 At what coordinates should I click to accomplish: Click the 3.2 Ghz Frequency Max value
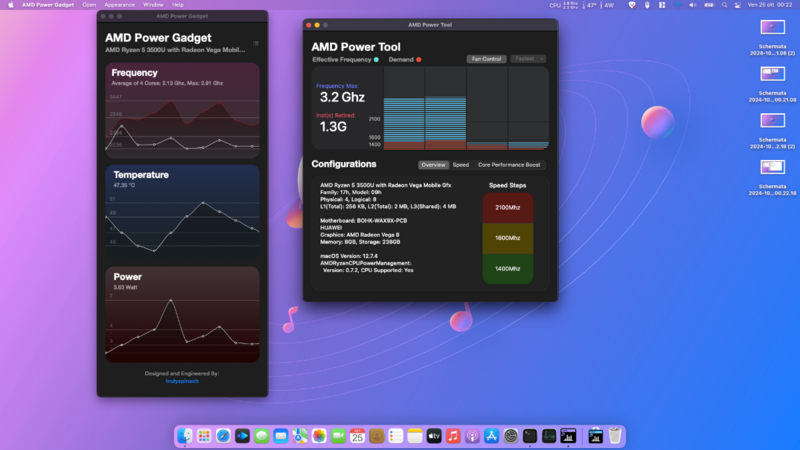(x=342, y=97)
